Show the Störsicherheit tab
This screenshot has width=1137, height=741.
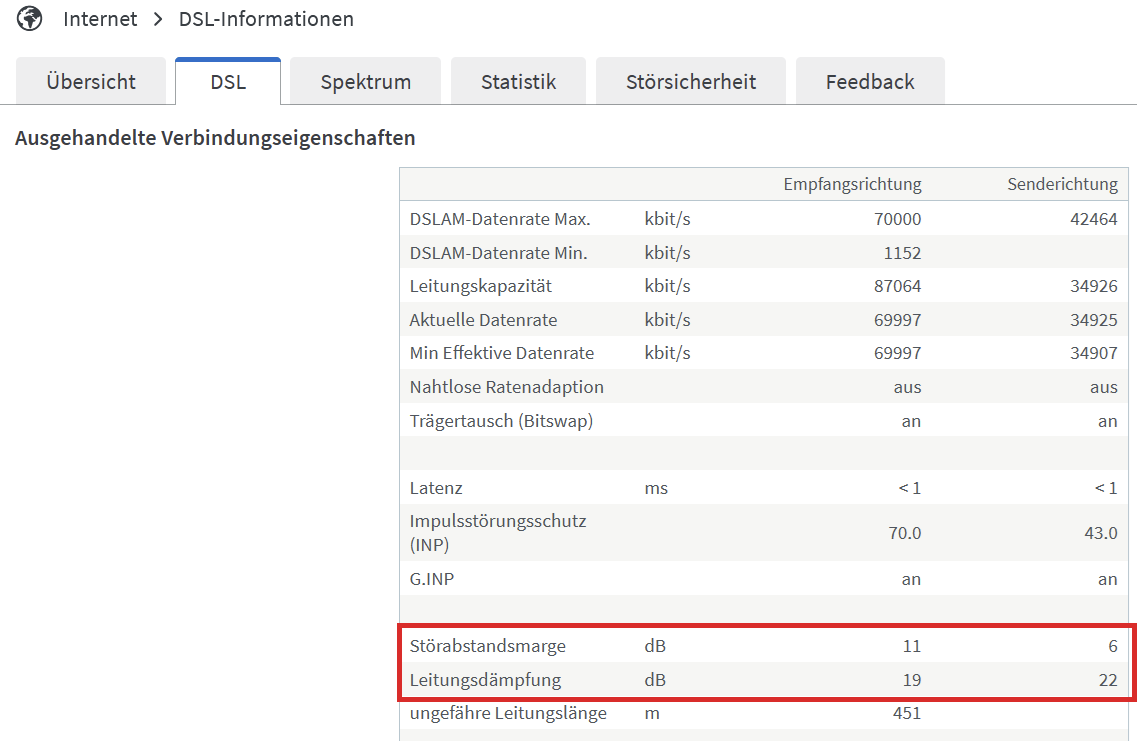point(690,82)
